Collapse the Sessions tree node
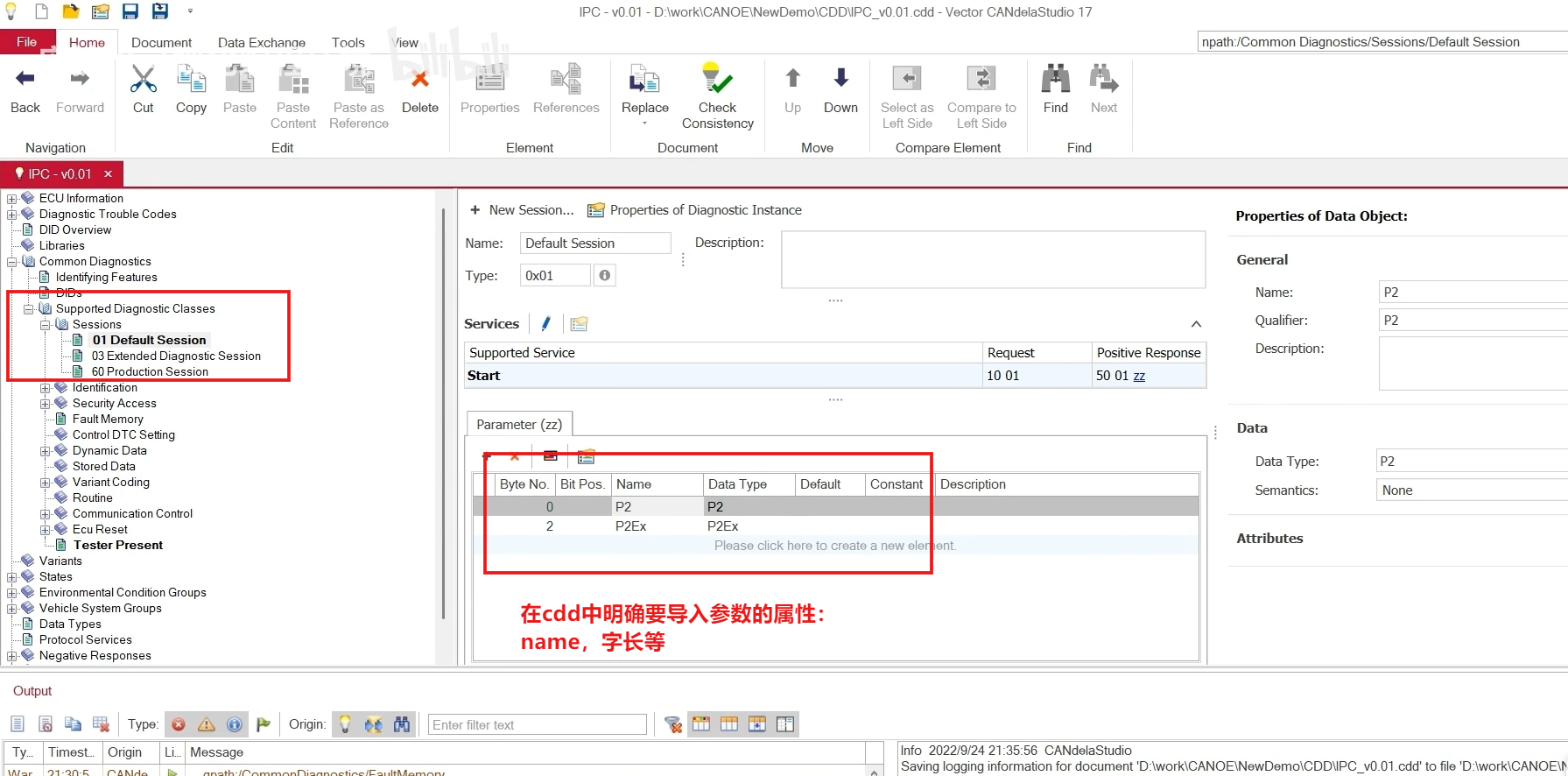1568x776 pixels. [x=46, y=325]
